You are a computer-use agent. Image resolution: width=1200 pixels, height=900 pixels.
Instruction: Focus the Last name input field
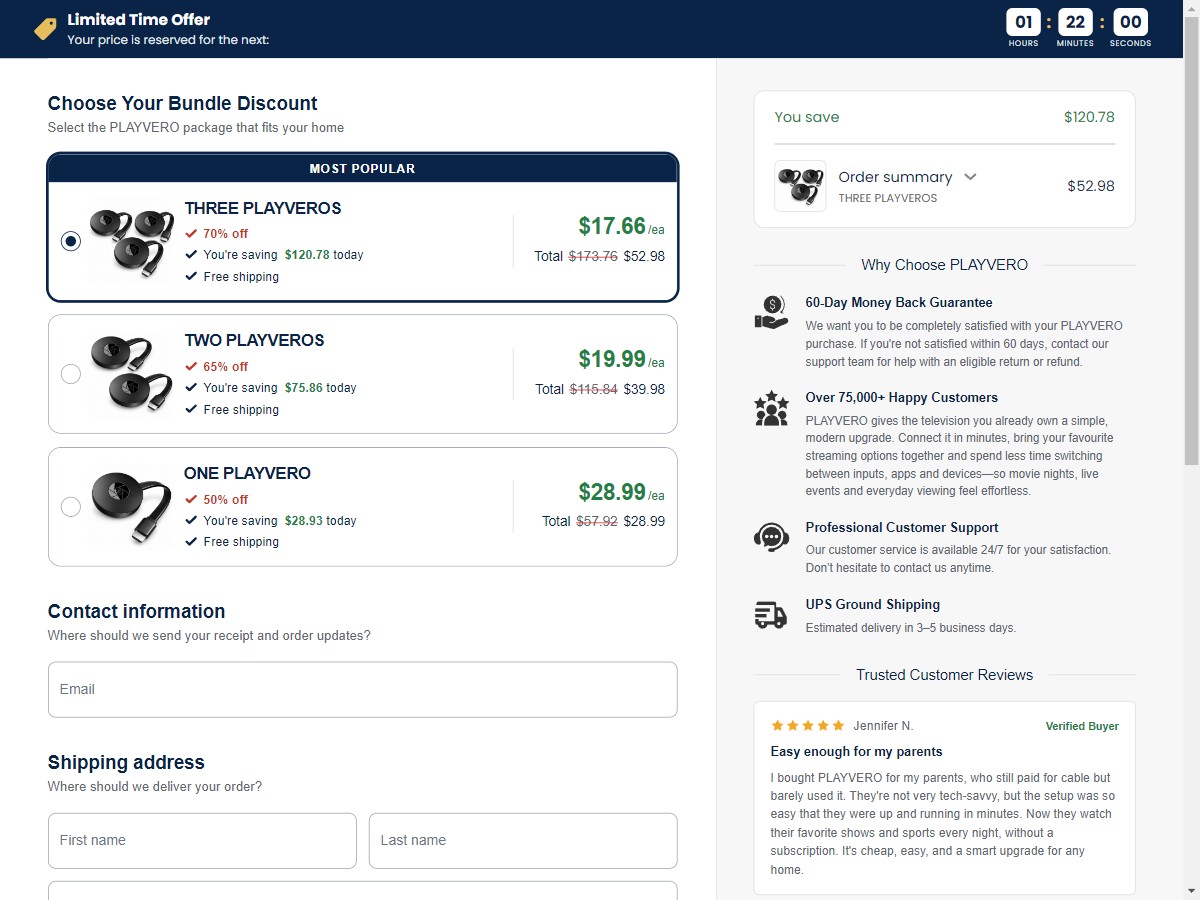(523, 840)
